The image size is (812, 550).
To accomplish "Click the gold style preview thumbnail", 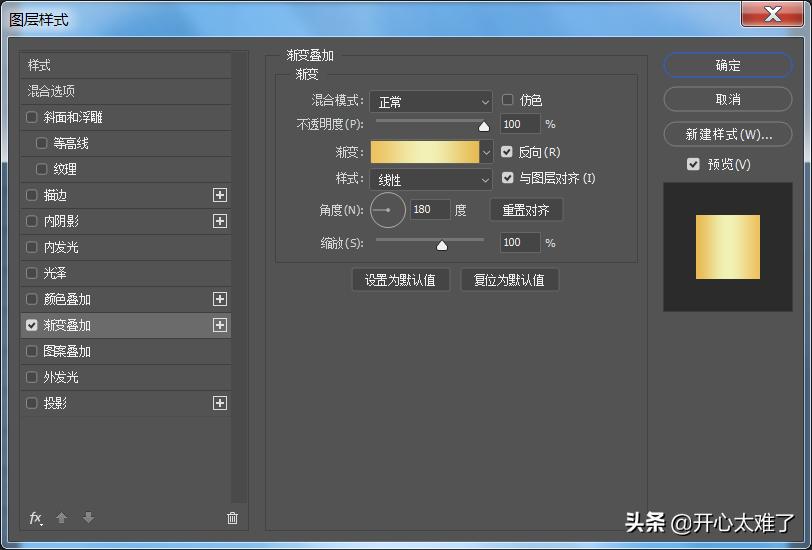I will 728,247.
